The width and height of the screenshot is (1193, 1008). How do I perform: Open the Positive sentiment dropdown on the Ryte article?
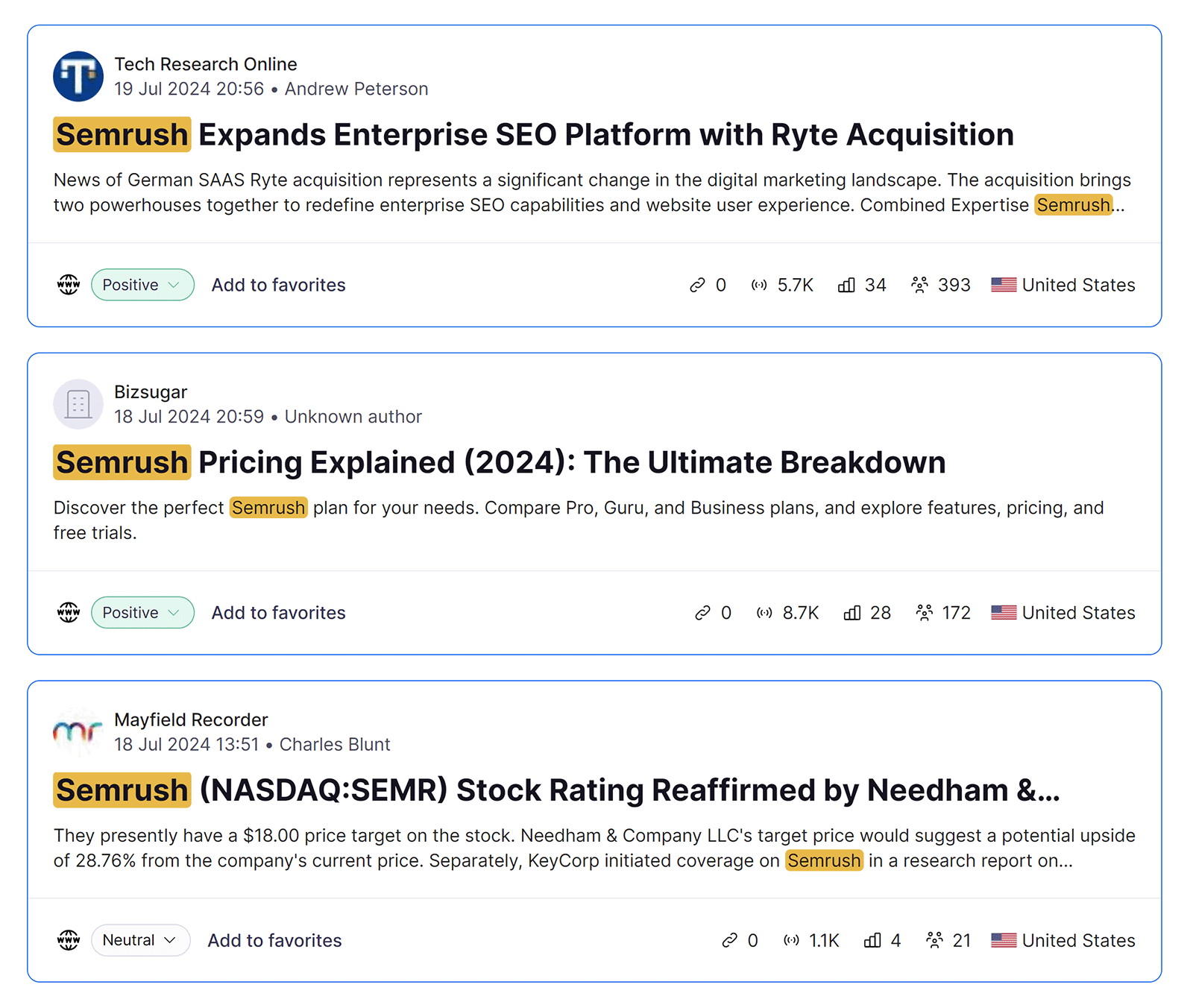tap(142, 284)
